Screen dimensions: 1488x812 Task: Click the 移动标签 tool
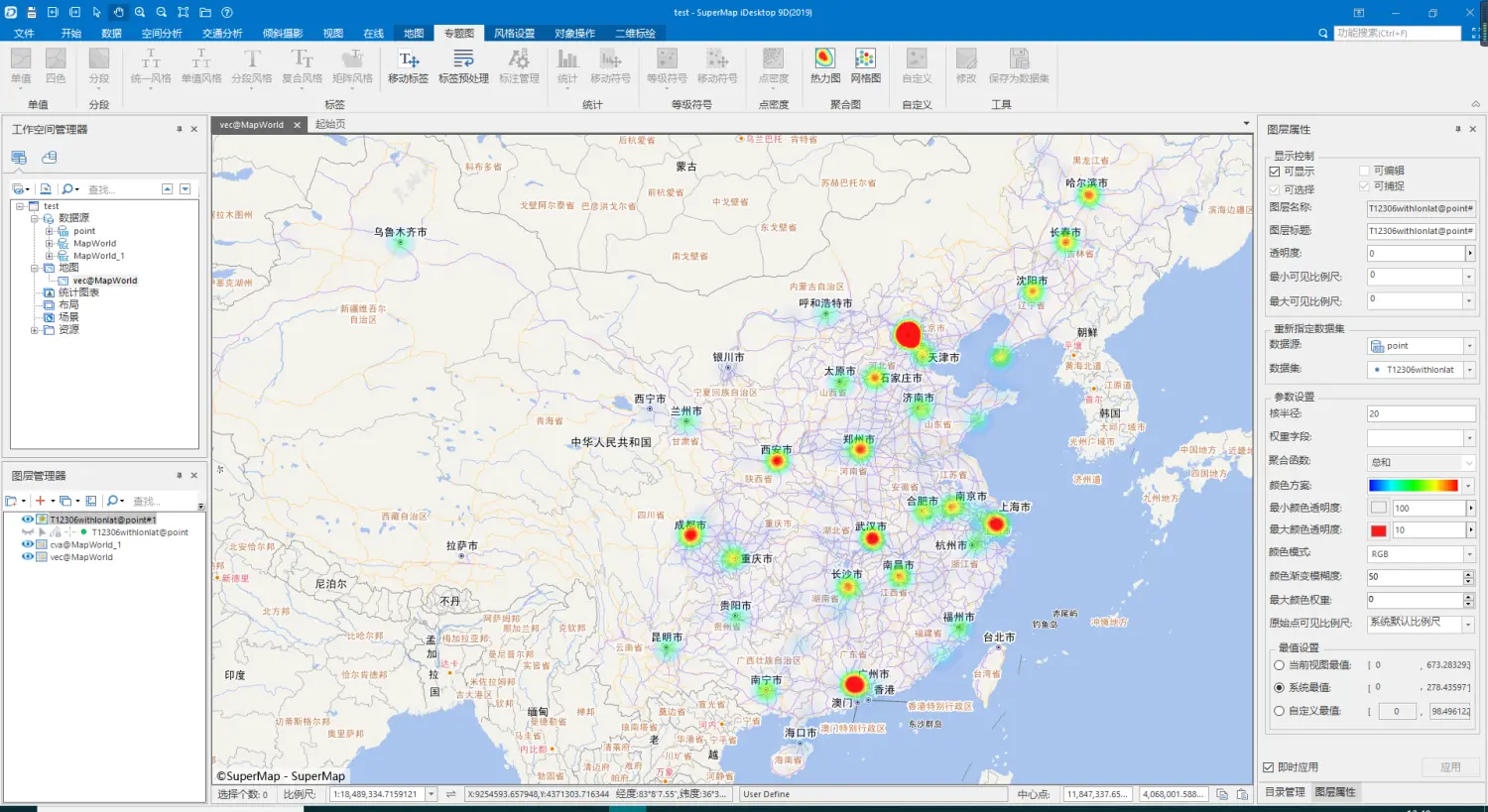pyautogui.click(x=409, y=66)
